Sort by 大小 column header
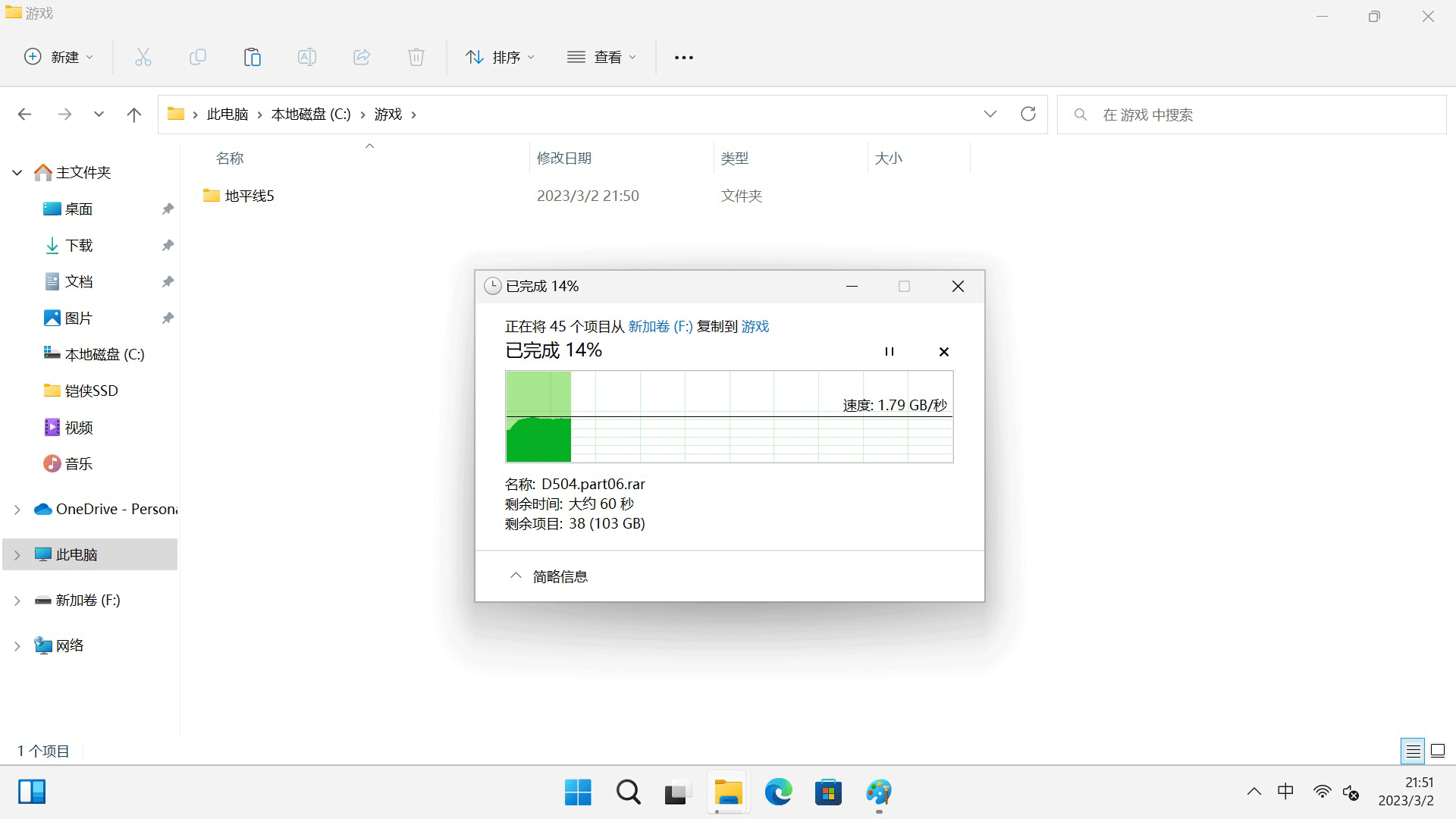This screenshot has height=819, width=1456. click(889, 158)
